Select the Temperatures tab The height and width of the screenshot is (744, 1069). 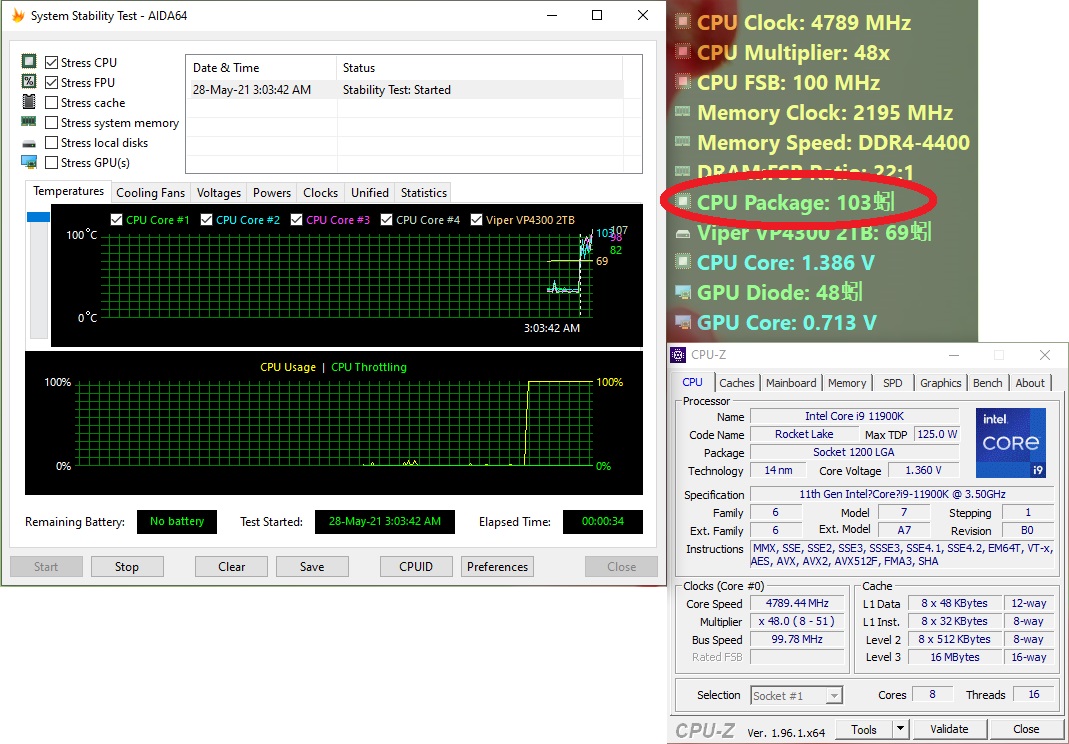(68, 192)
